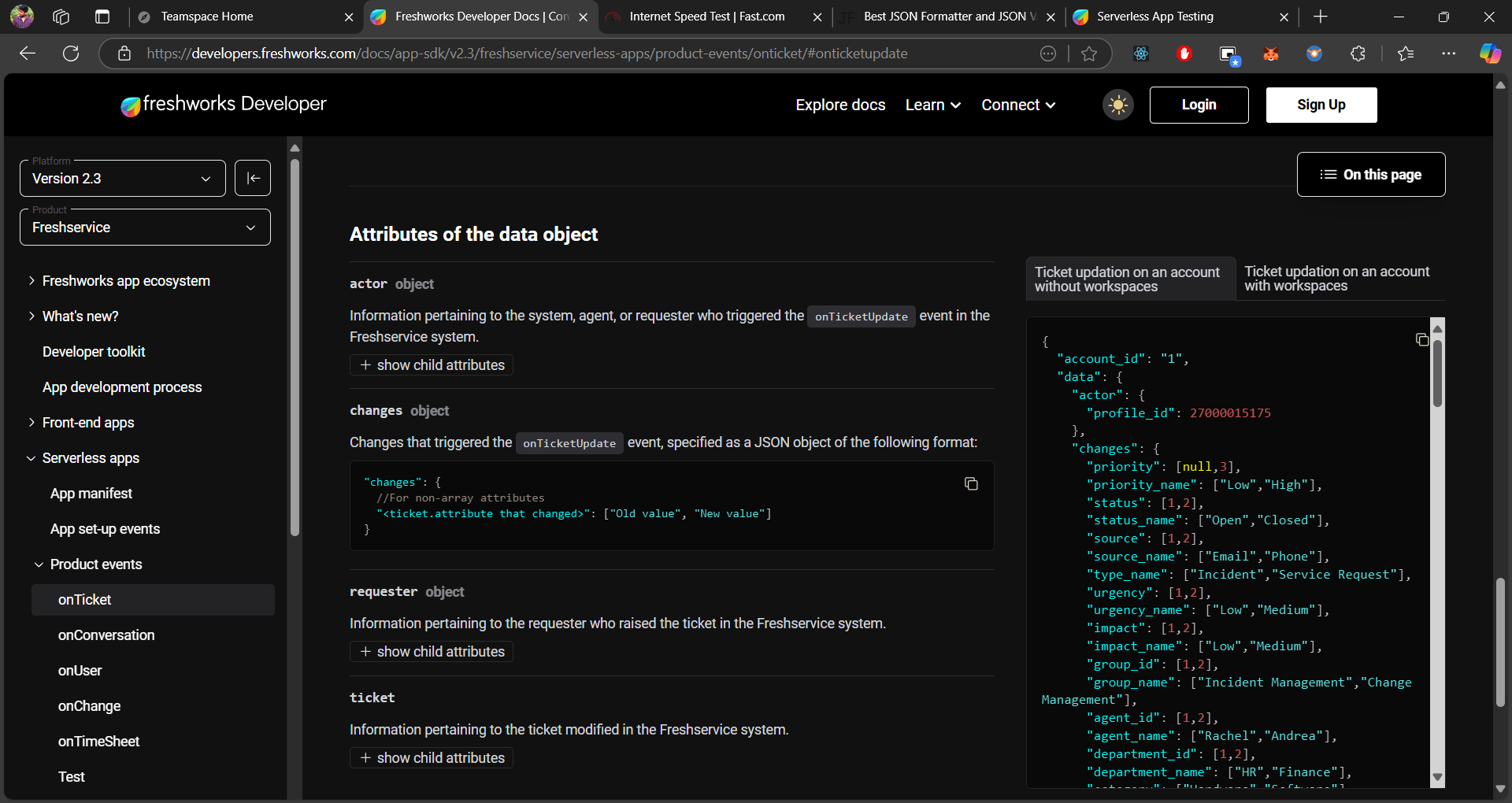This screenshot has width=1512, height=803.
Task: Open browser settings and more menu
Action: click(x=1448, y=54)
